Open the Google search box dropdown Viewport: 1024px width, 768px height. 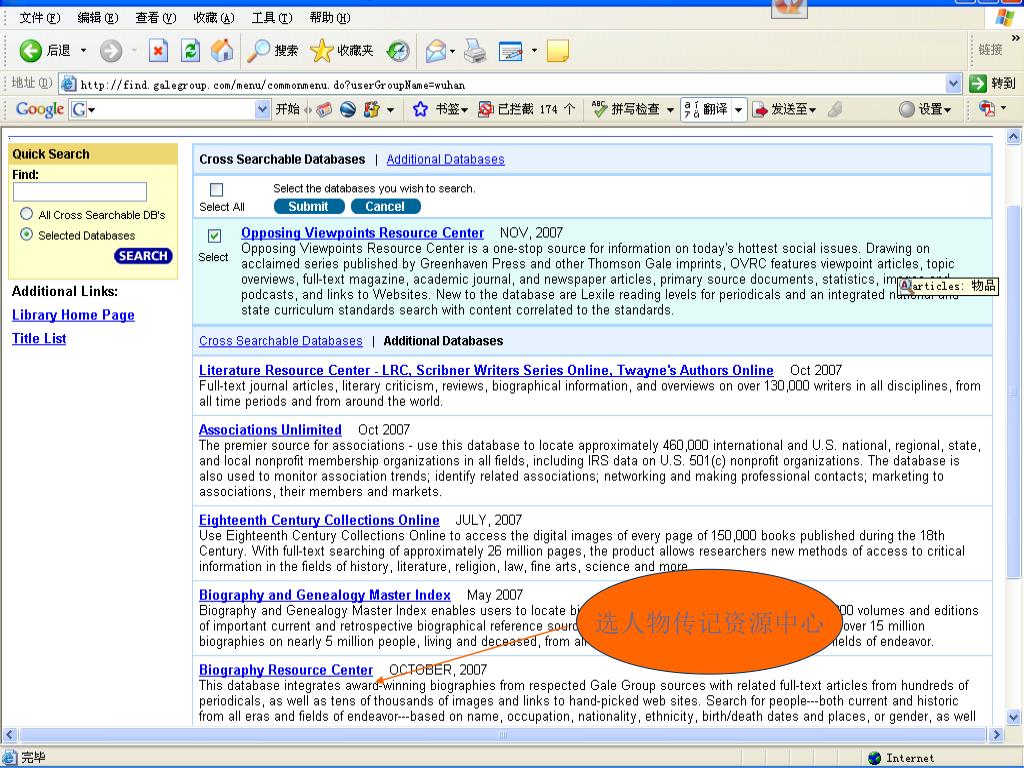pos(262,109)
